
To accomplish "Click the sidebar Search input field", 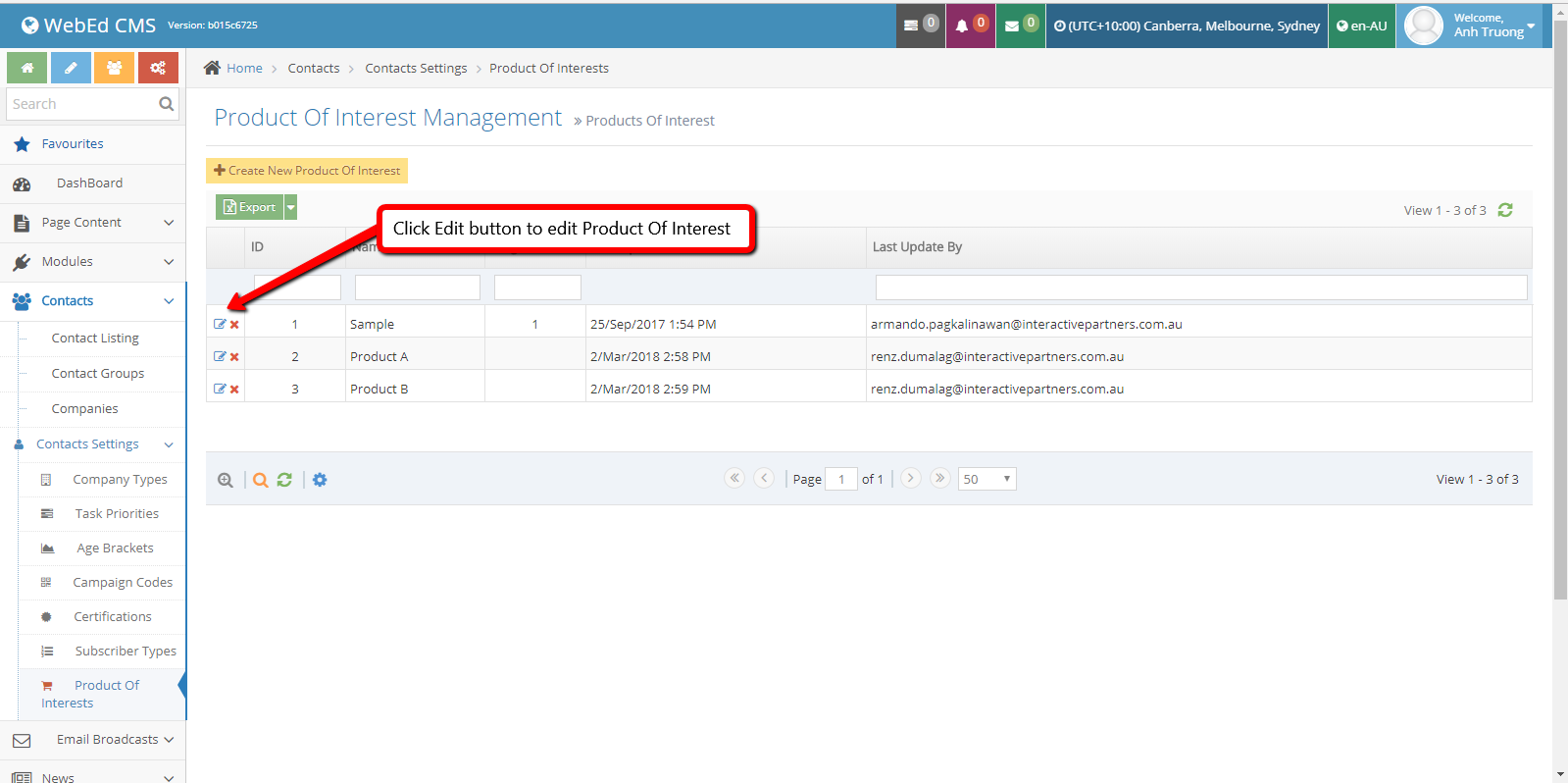I will (x=82, y=104).
